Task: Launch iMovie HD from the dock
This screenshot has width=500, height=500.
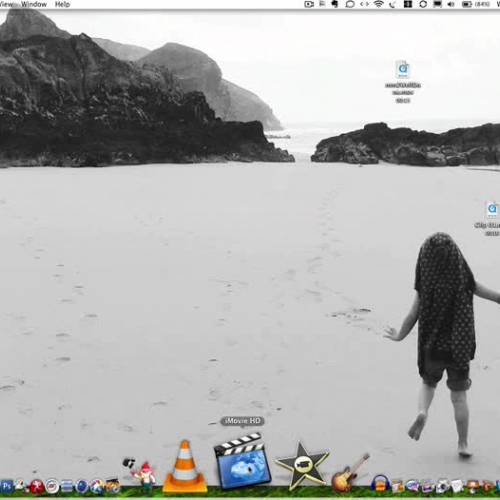Action: 242,461
